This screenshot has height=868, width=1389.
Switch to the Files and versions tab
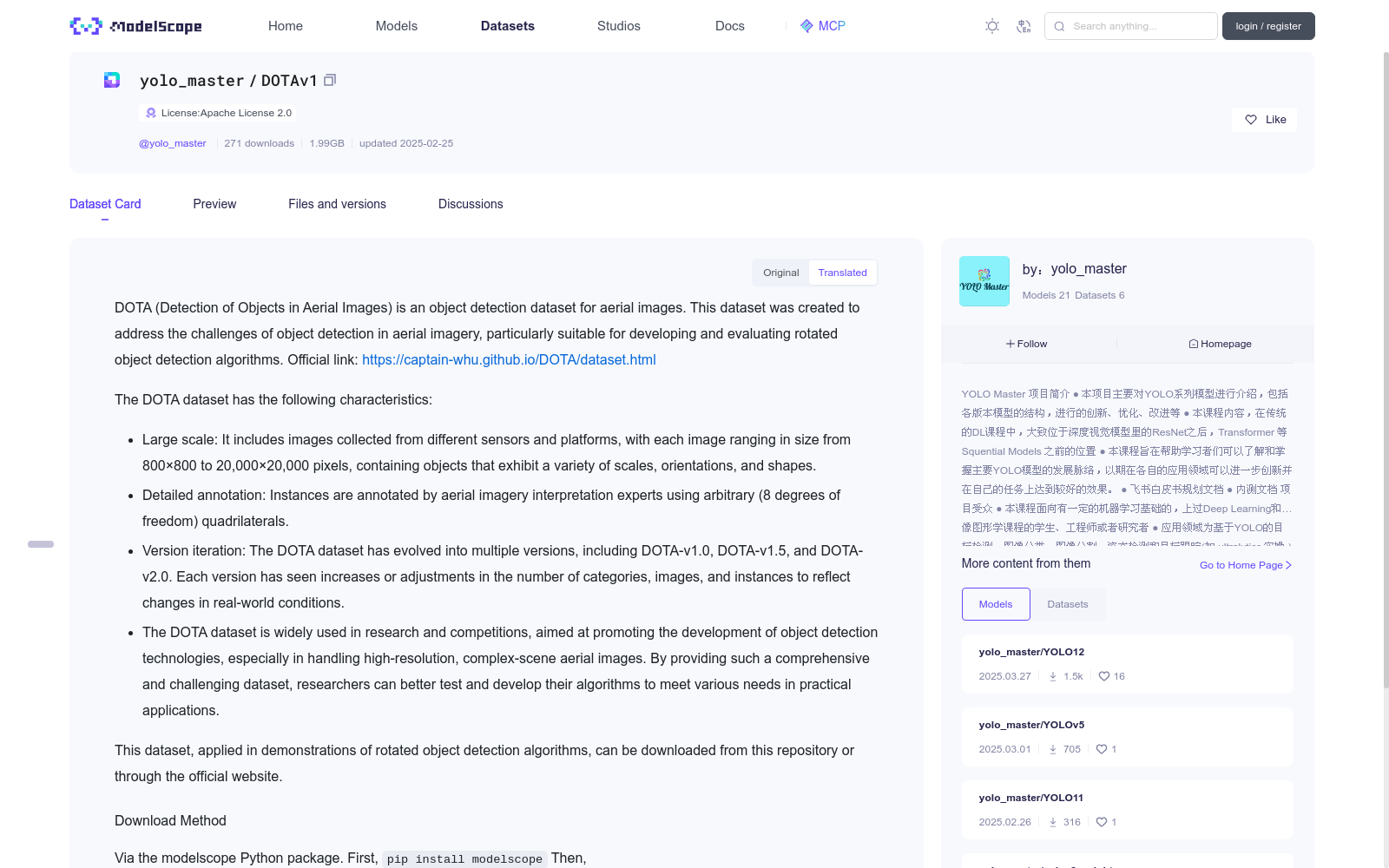point(337,204)
